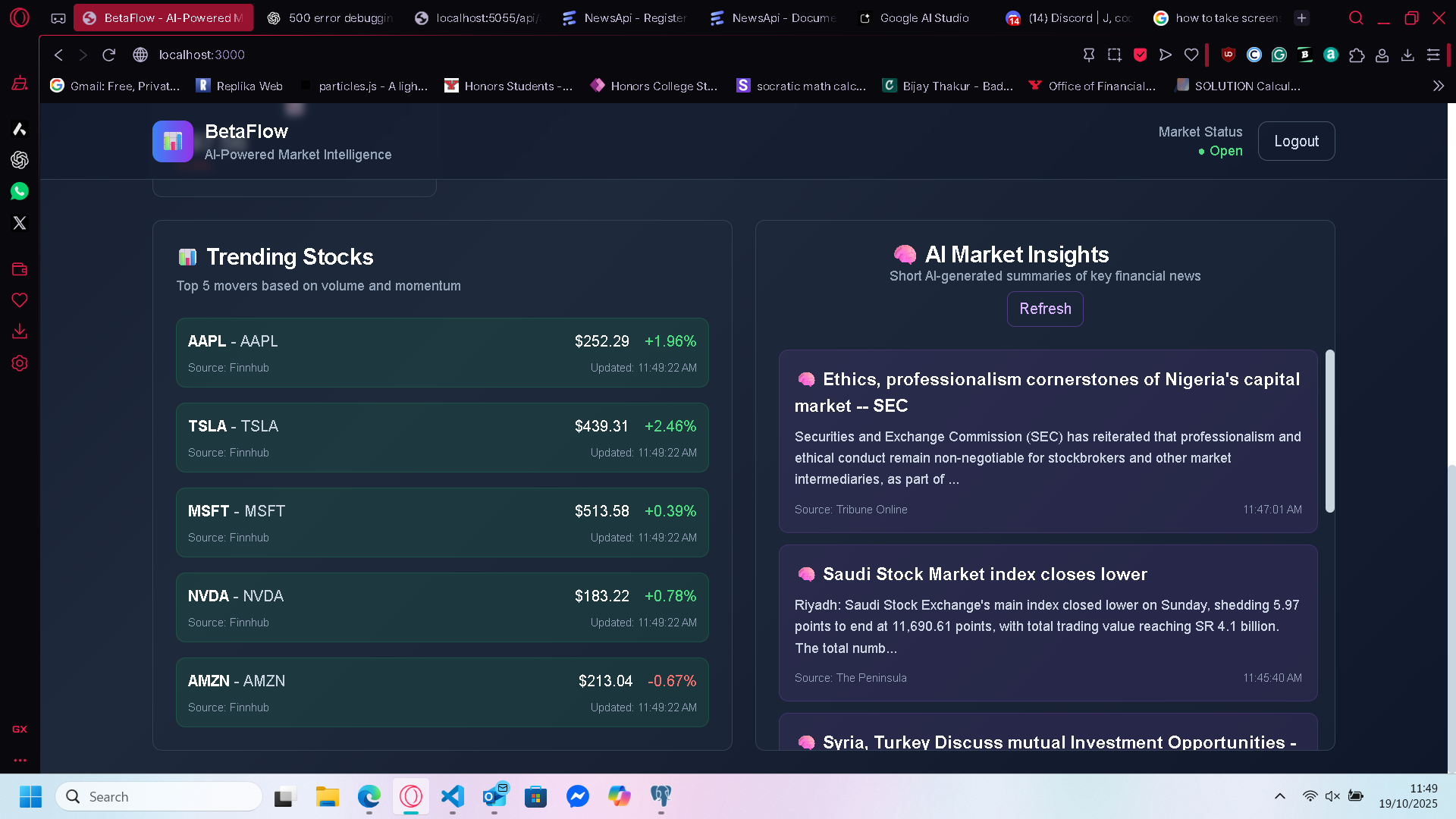The height and width of the screenshot is (819, 1456).
Task: Open the browser snapshot tool icon
Action: pos(1114,55)
